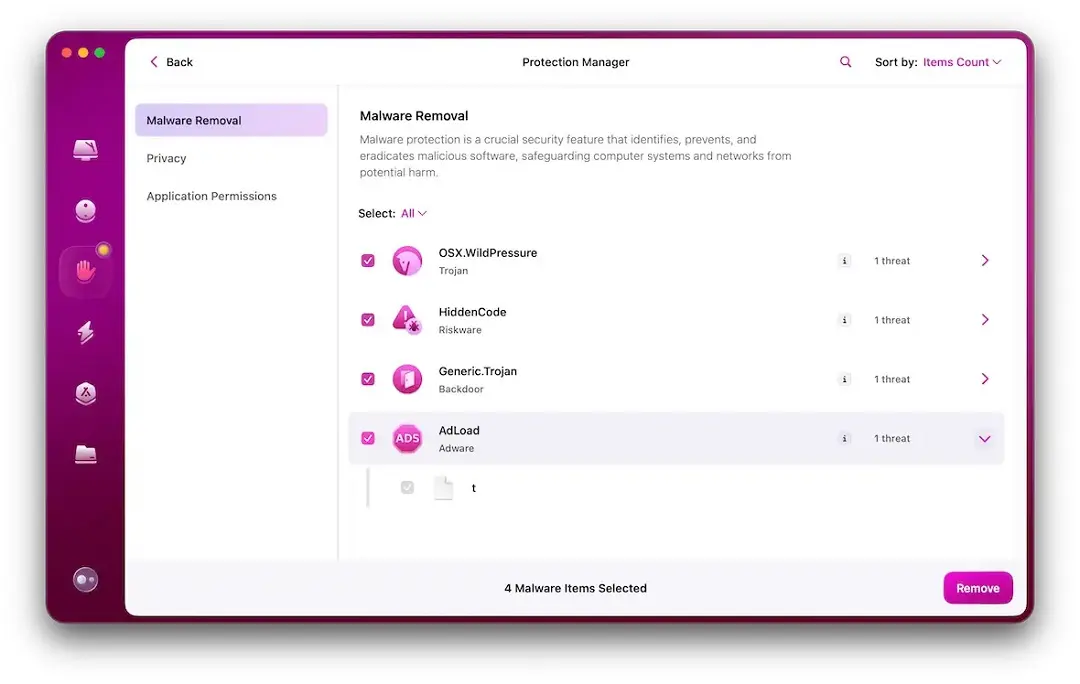Click the OSX.WildPressure trojan icon

point(407,261)
